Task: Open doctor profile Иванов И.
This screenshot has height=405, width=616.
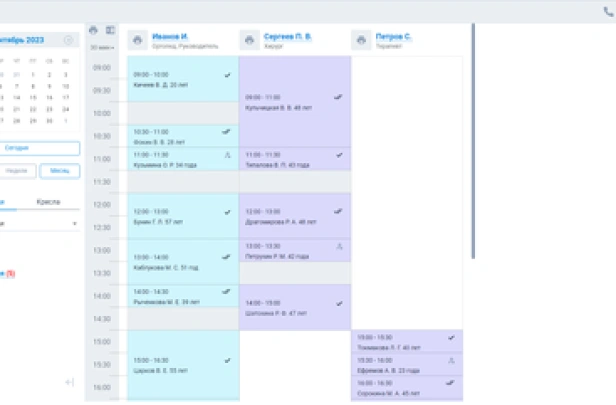Action: [x=170, y=36]
